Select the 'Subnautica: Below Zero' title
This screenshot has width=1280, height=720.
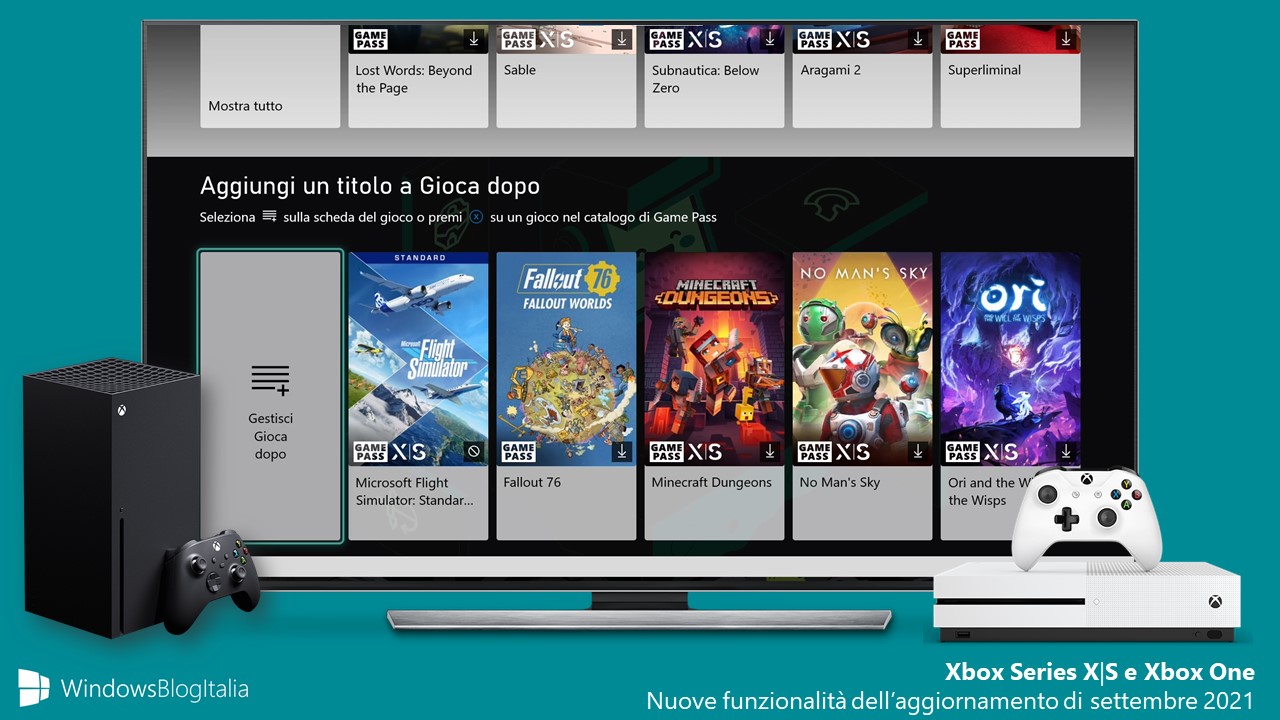(705, 79)
